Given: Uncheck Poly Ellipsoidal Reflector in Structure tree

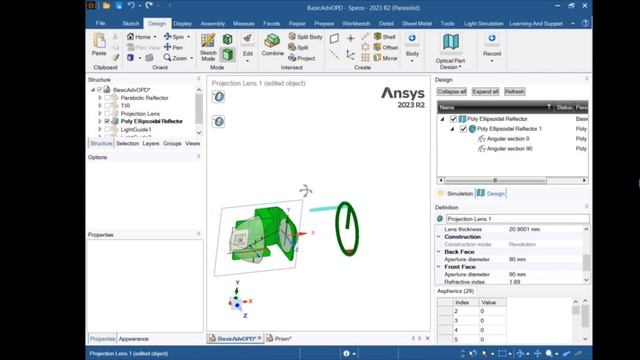Looking at the screenshot, I should [x=107, y=121].
